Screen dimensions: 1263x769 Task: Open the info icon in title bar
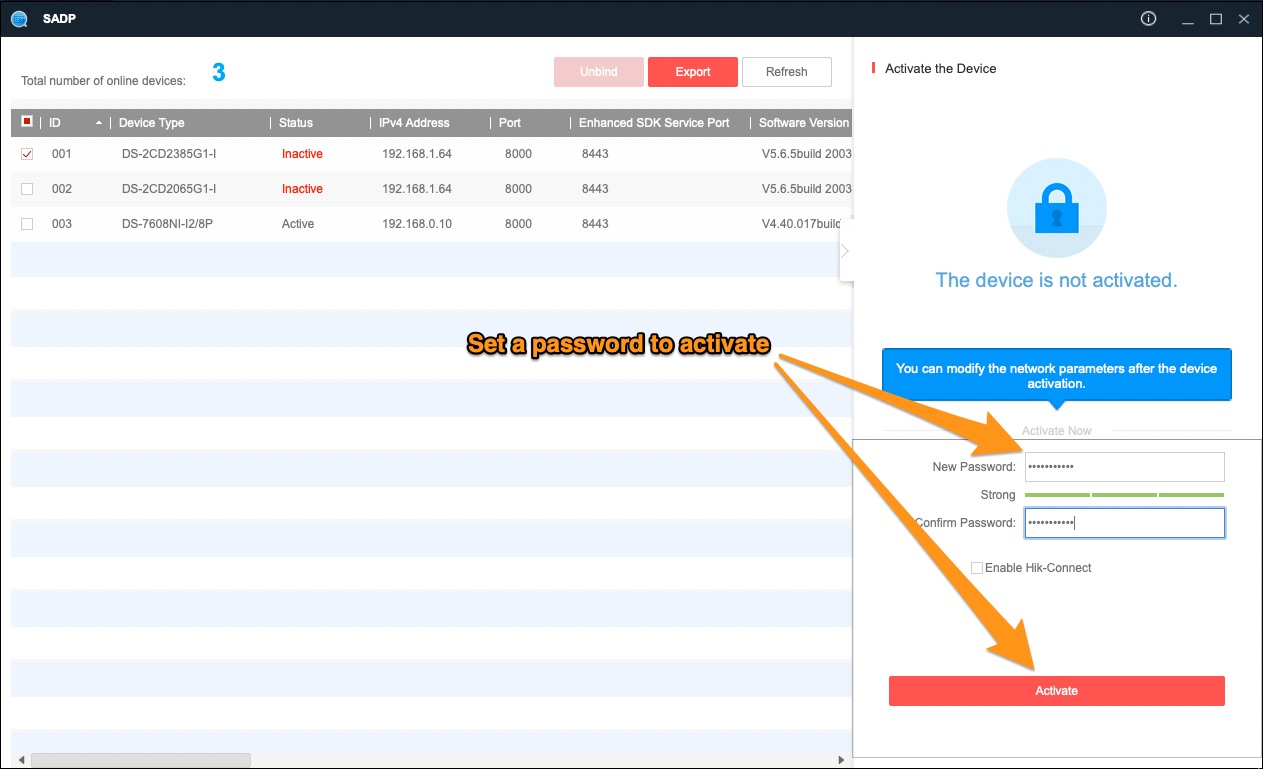(x=1148, y=19)
